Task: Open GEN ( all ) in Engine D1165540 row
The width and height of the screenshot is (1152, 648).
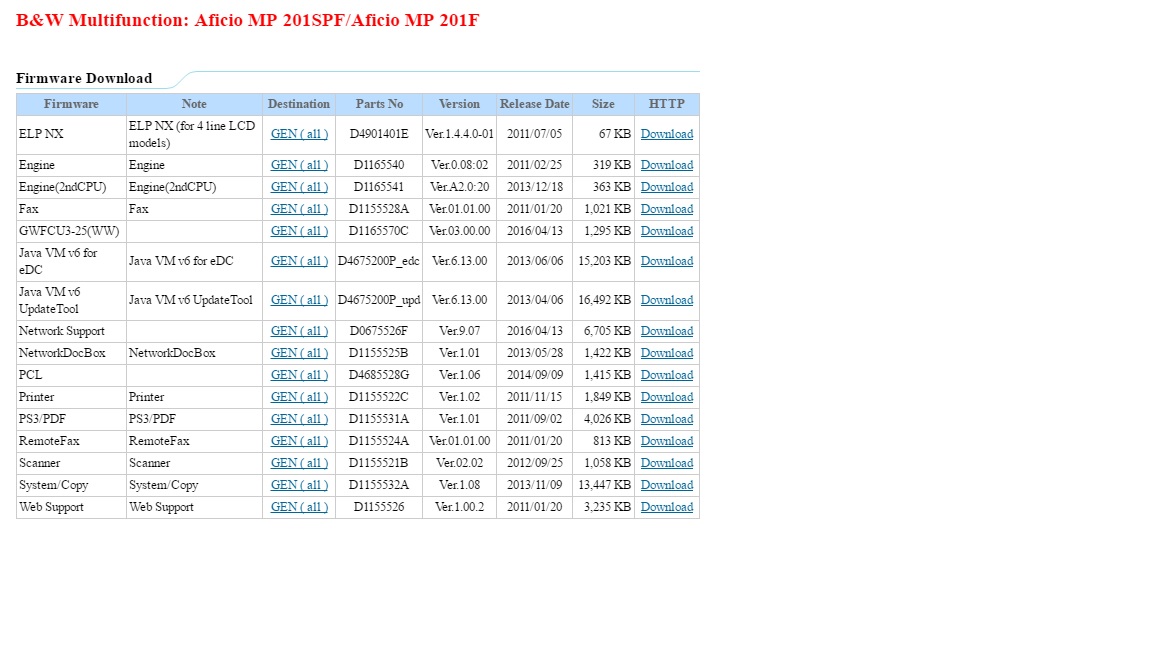Action: (x=299, y=165)
